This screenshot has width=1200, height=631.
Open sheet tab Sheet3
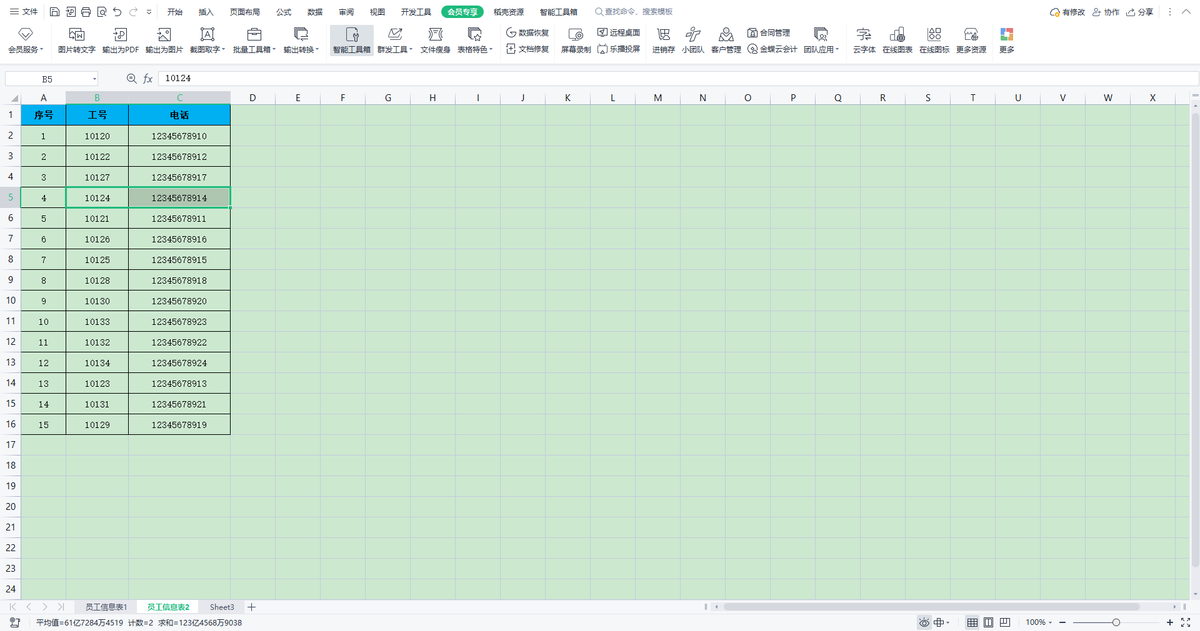point(222,607)
